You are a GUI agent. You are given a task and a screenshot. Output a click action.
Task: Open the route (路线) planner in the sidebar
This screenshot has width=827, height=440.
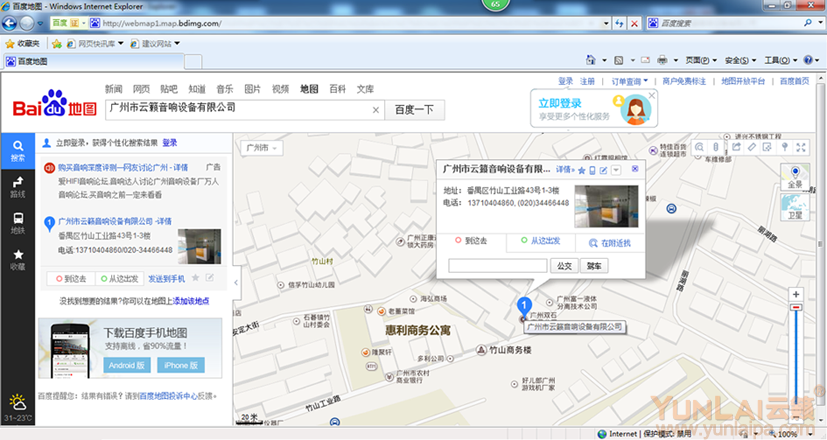click(17, 187)
